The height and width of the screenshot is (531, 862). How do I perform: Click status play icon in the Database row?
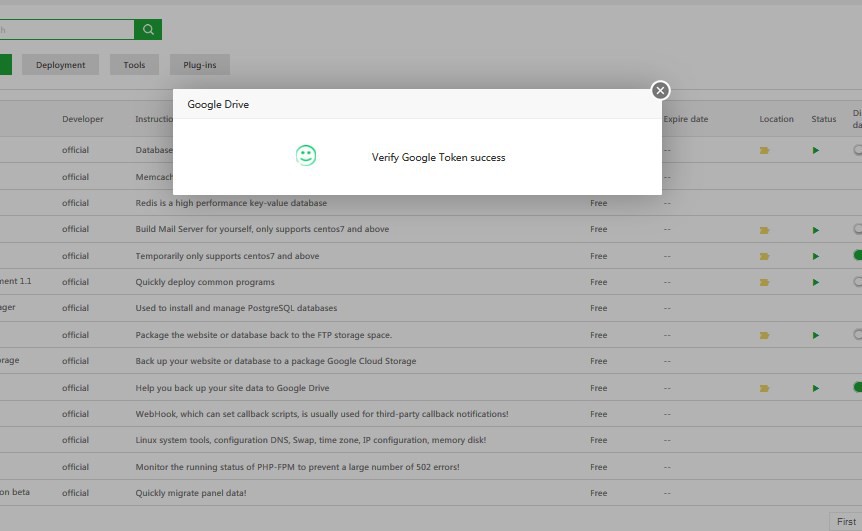tap(816, 150)
